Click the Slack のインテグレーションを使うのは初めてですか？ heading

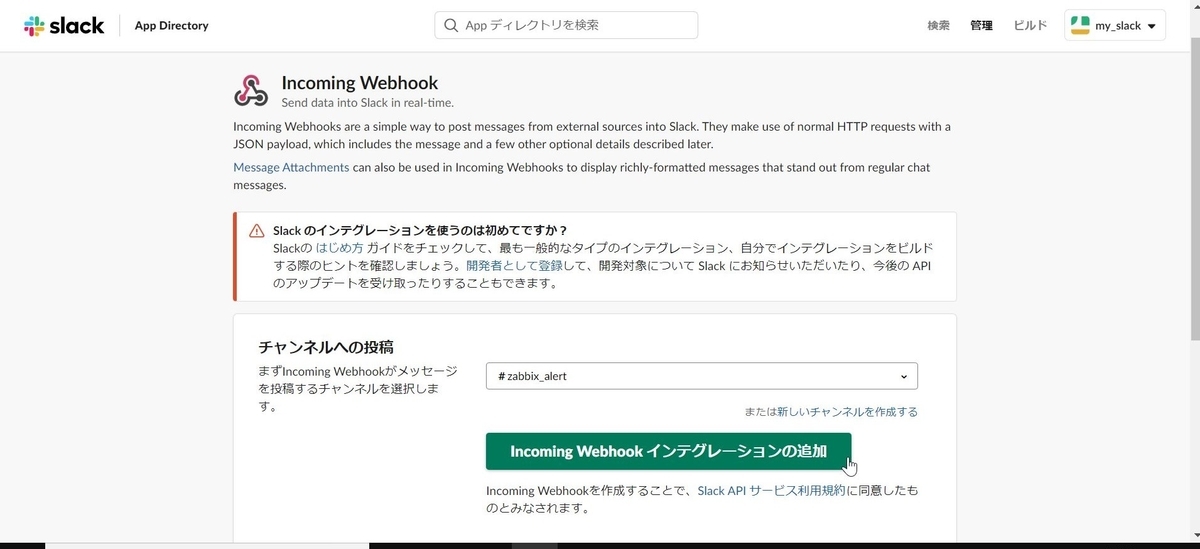[x=421, y=230]
